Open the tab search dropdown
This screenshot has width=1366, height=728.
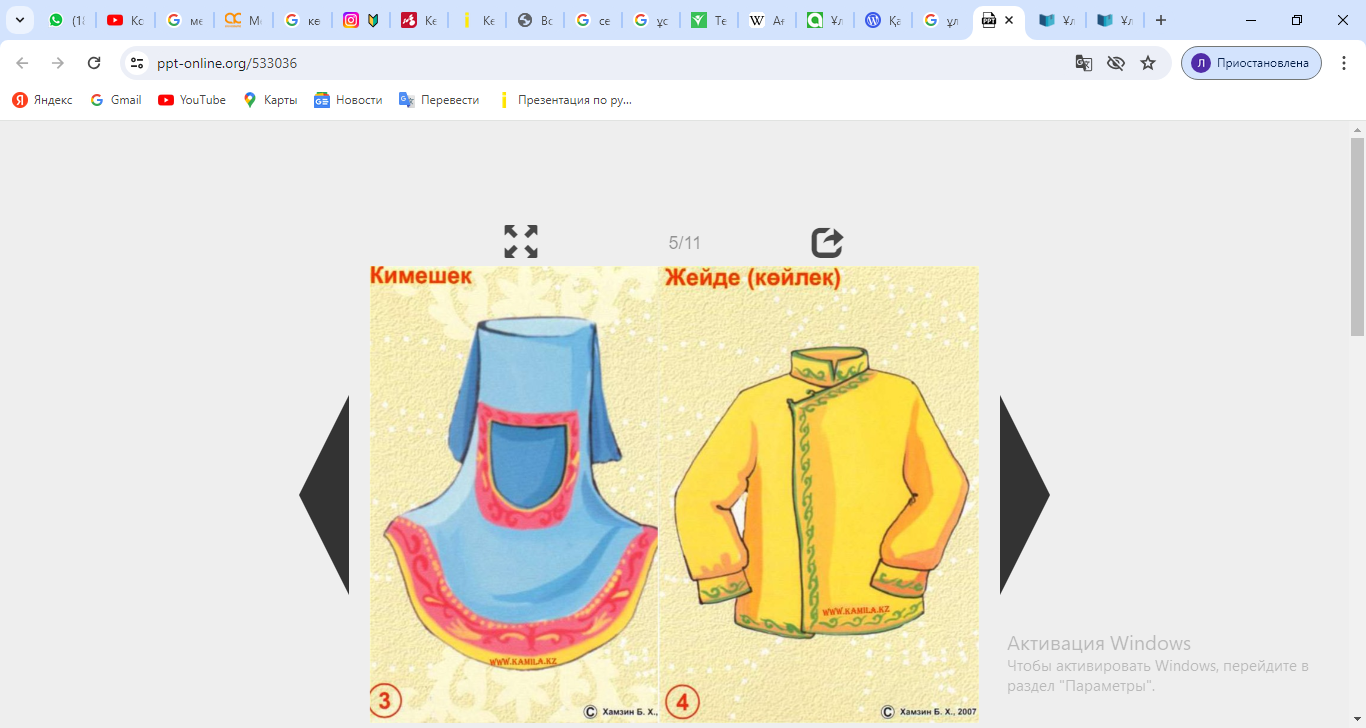coord(20,20)
